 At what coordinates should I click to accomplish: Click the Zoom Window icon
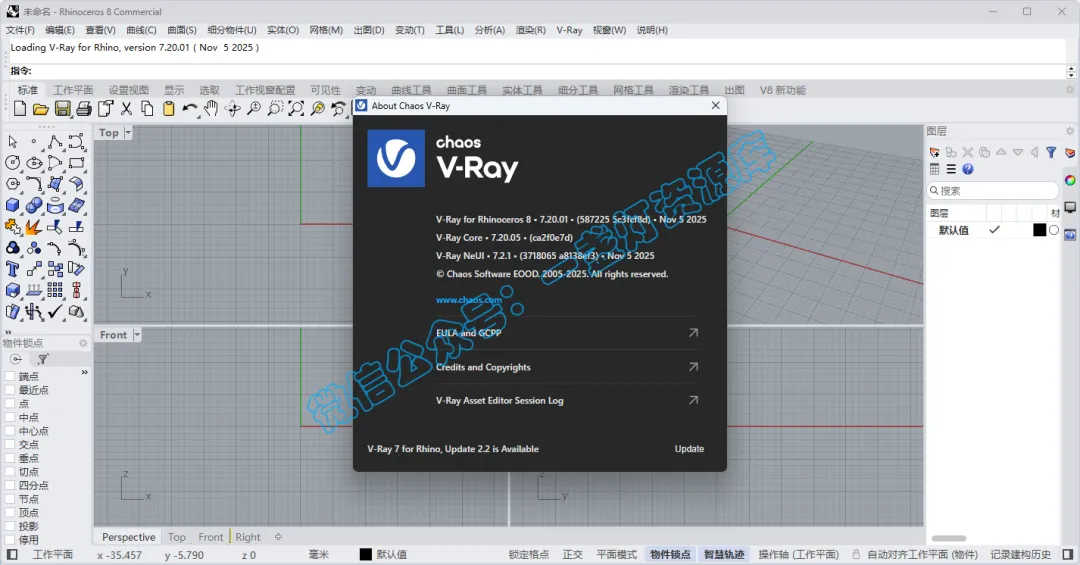tap(275, 108)
